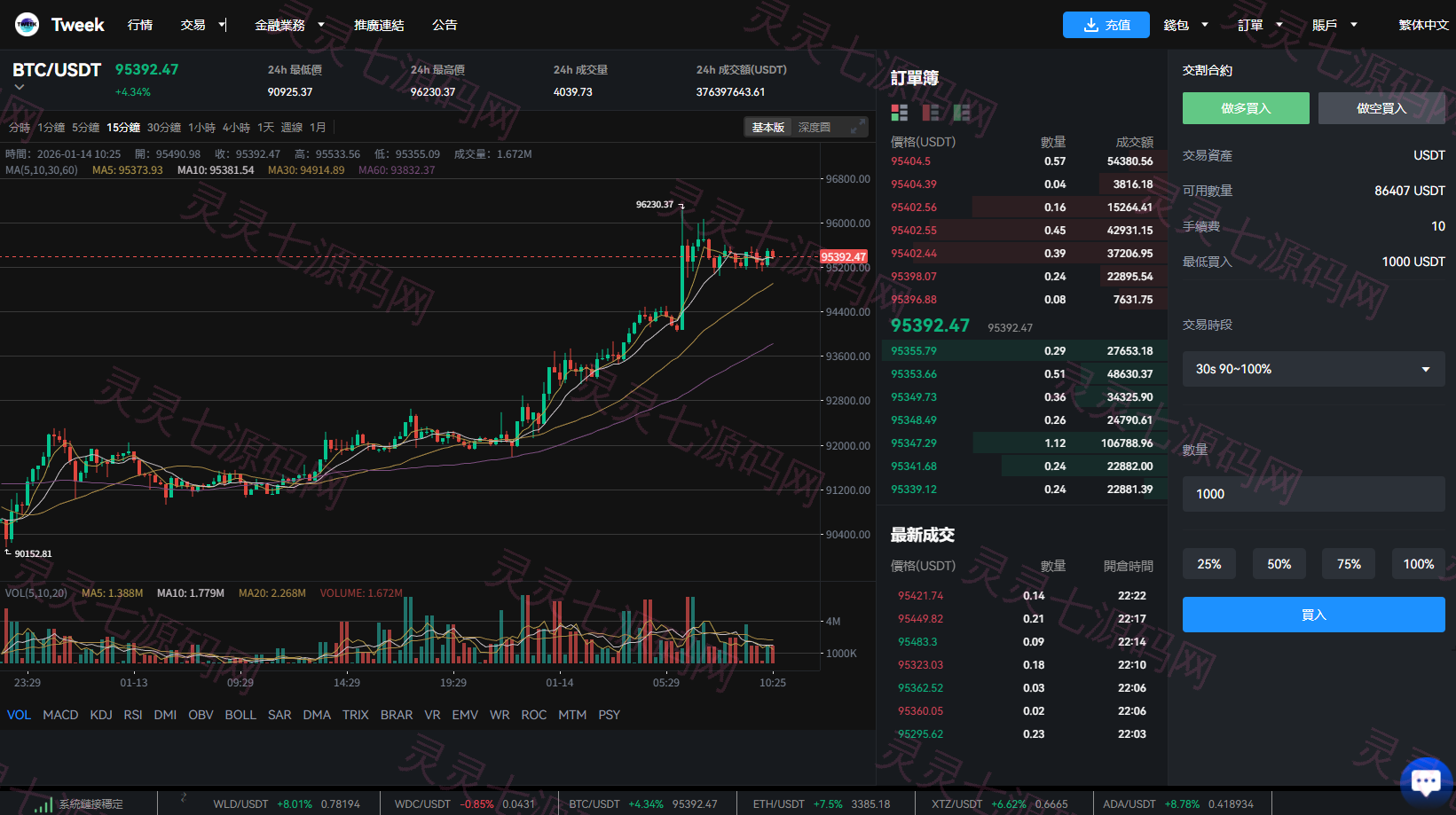Open the 公告 announcements menu
This screenshot has height=815, width=1456.
pyautogui.click(x=445, y=25)
